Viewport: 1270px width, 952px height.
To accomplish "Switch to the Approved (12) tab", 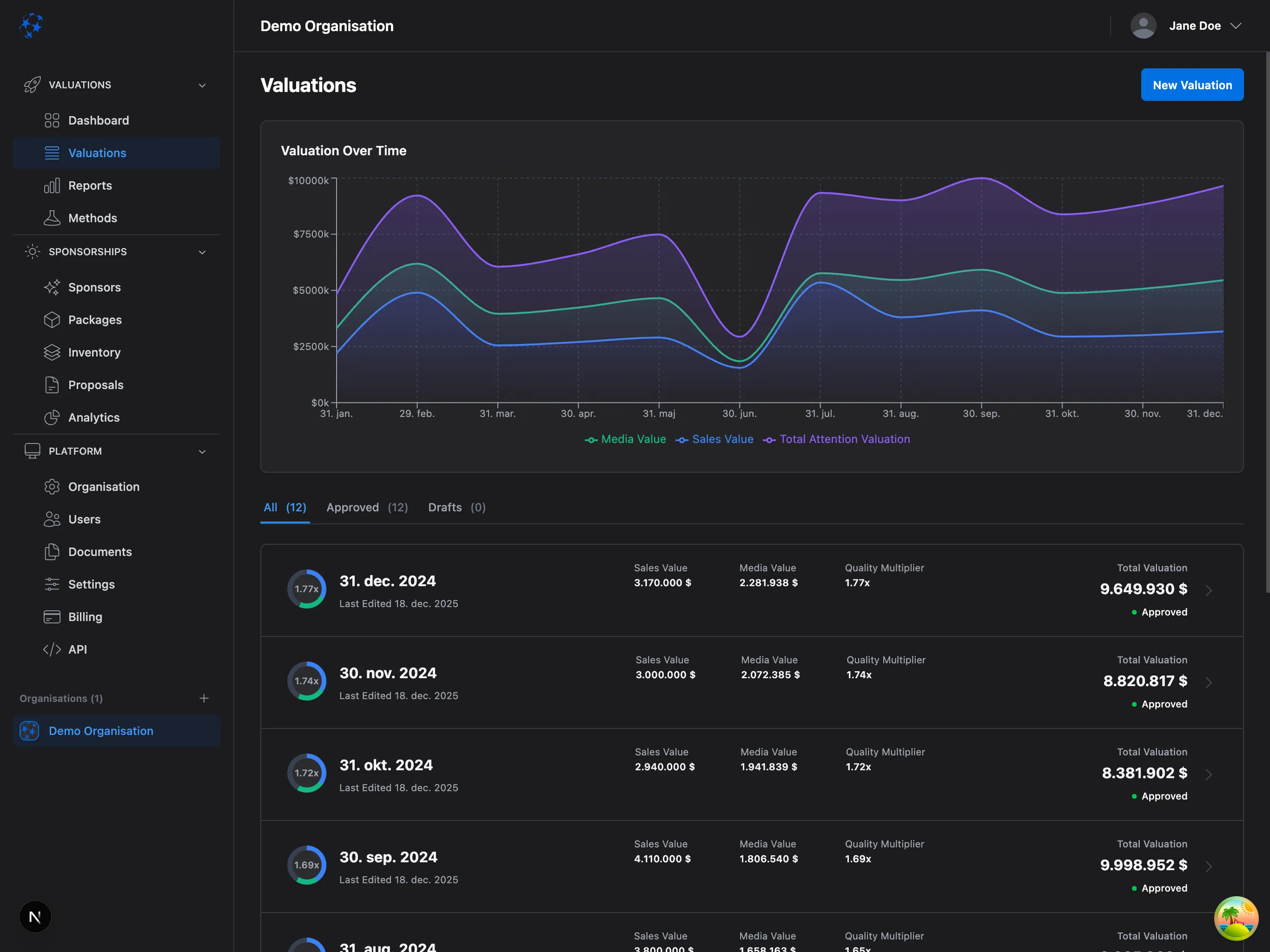I will click(367, 508).
